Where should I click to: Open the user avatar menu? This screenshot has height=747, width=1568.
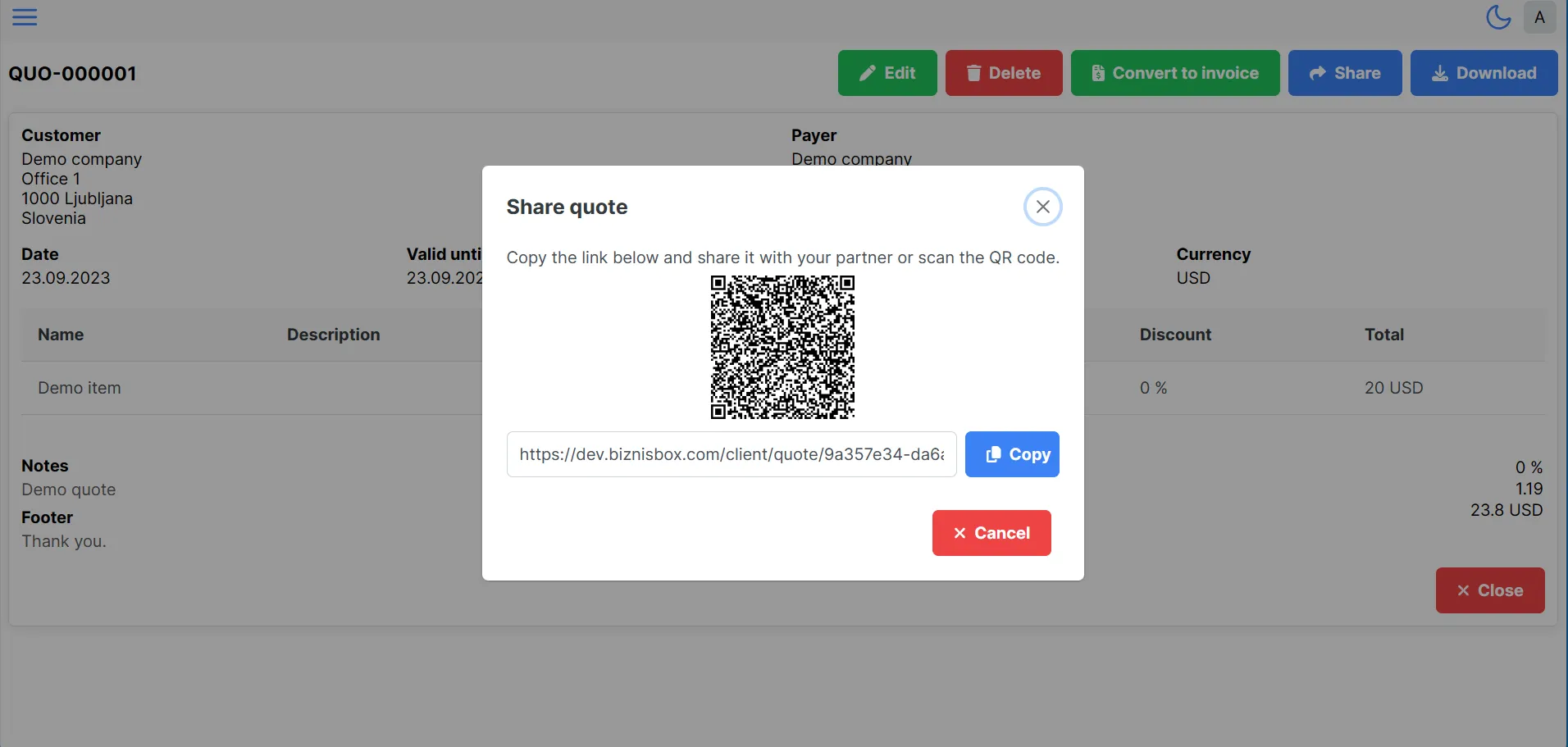tap(1539, 17)
